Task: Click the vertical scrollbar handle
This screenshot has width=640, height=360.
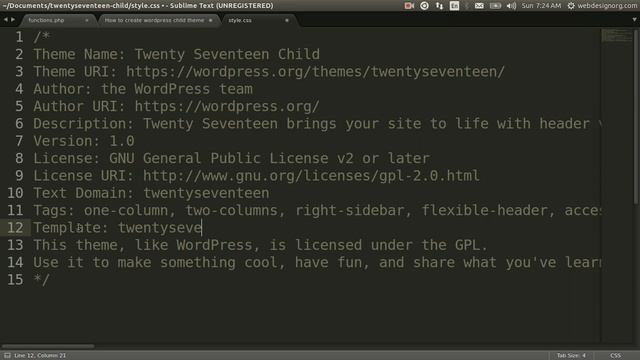Action: point(636,116)
